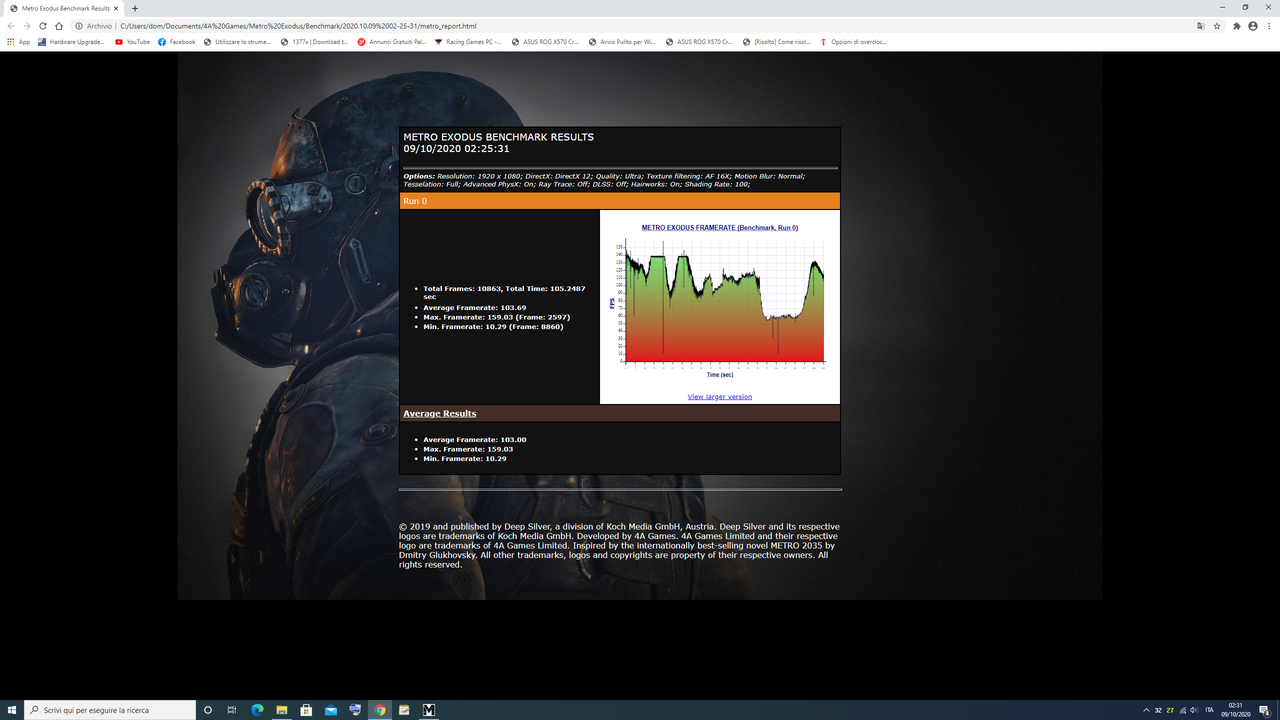The height and width of the screenshot is (720, 1280).
Task: Open Microsoft Store from taskbar
Action: tap(306, 710)
